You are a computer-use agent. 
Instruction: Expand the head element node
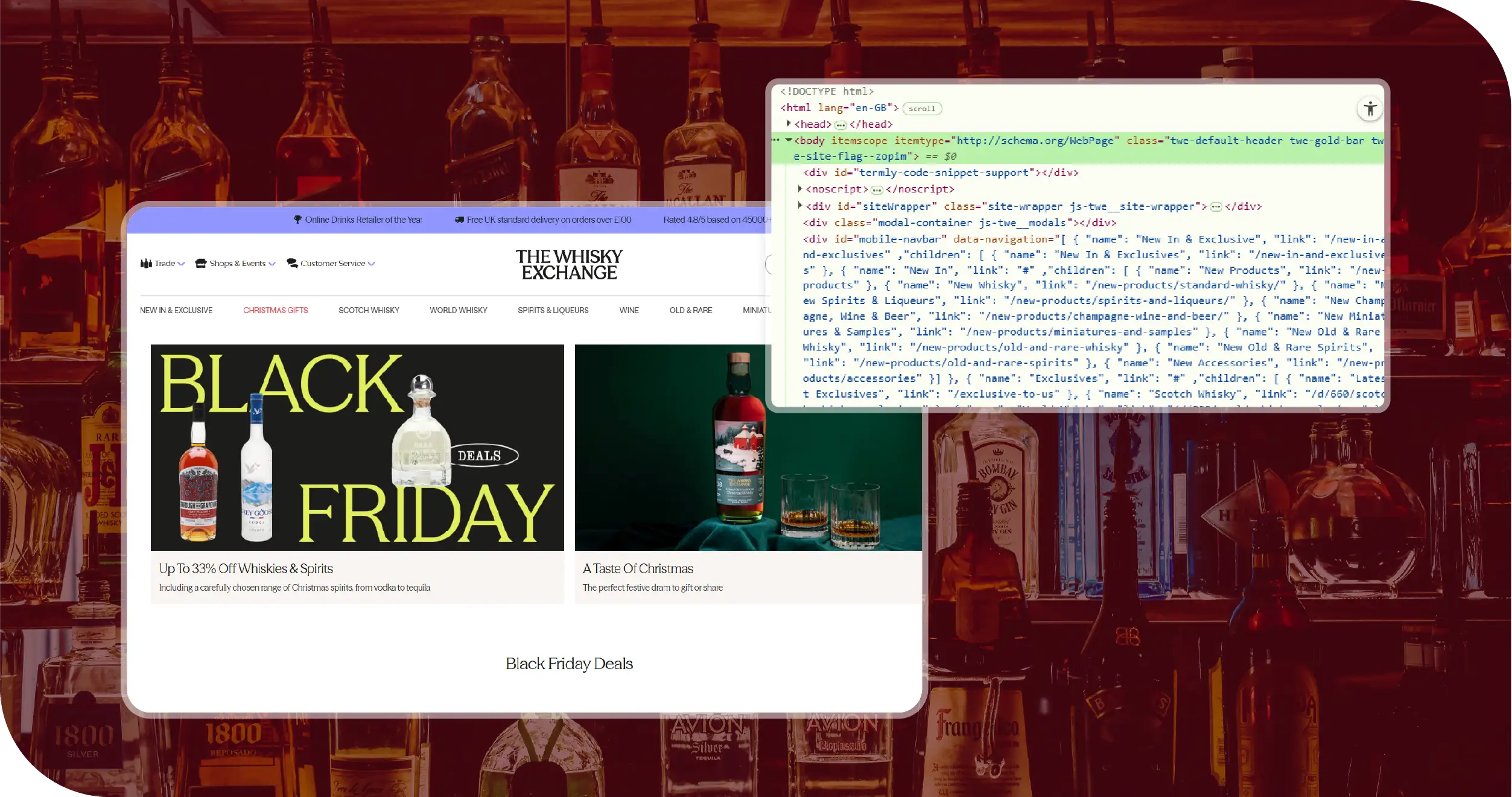tap(789, 124)
